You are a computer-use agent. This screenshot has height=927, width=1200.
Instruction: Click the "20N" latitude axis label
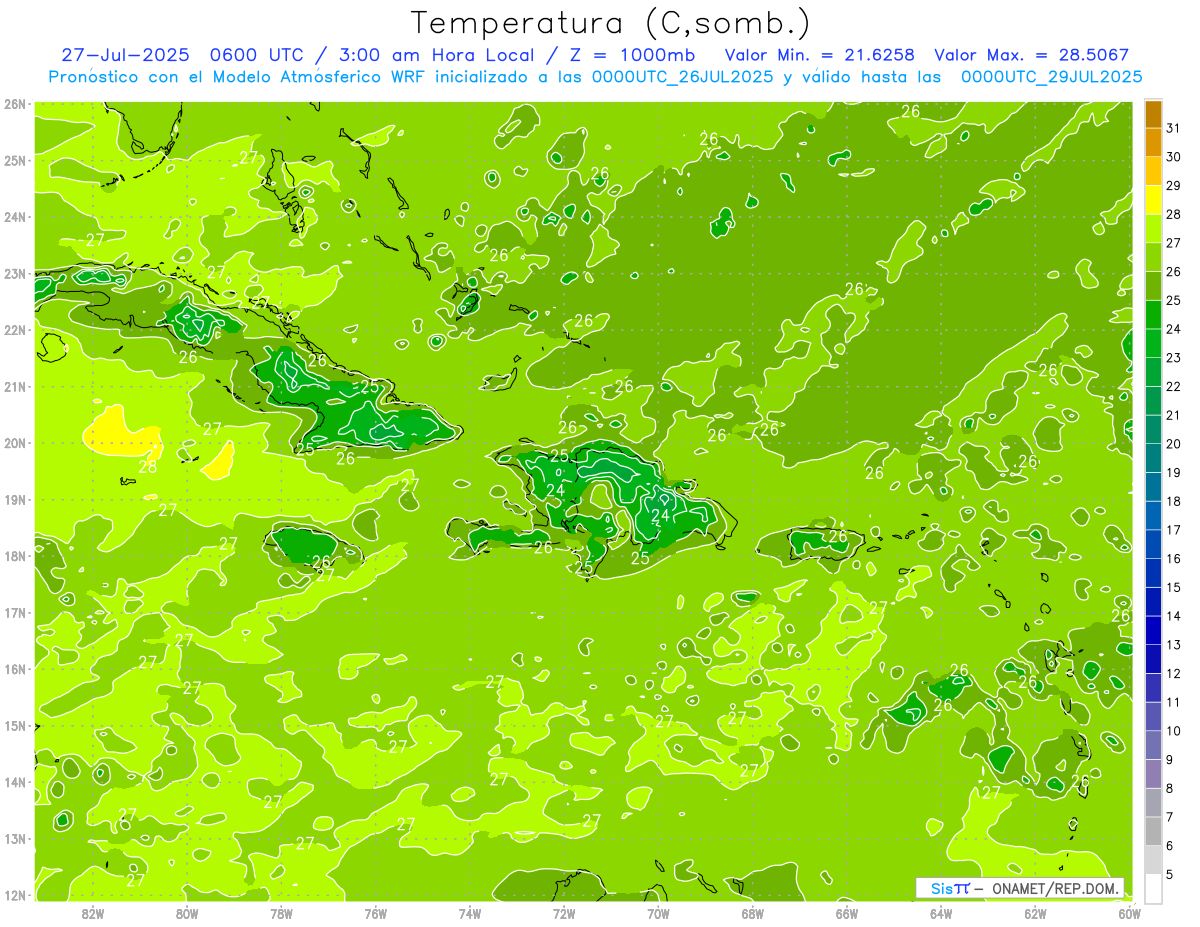[14, 443]
